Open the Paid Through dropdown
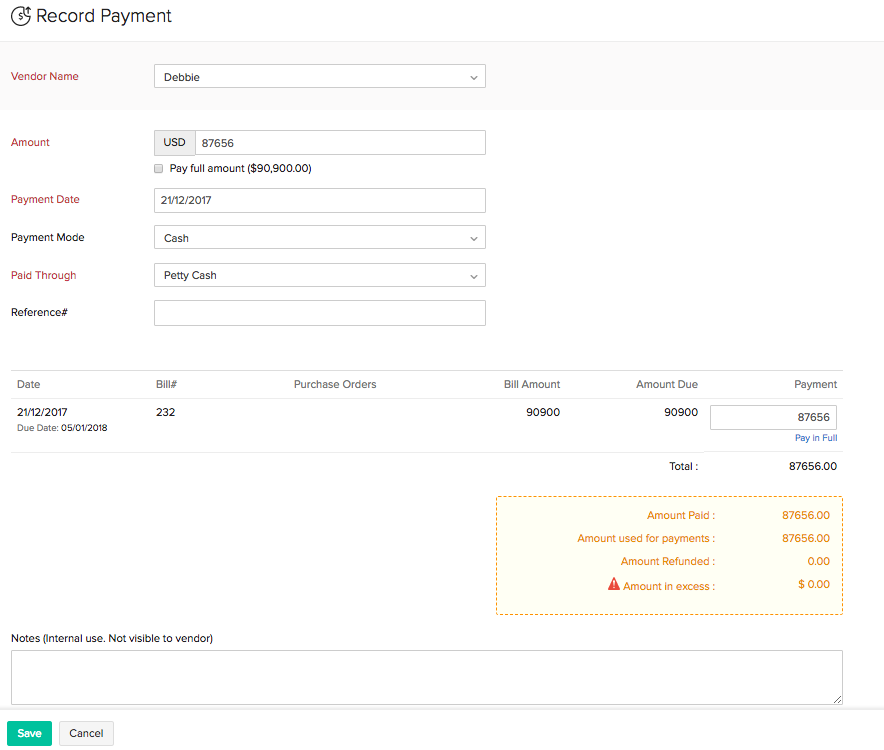This screenshot has width=884, height=750. [319, 275]
